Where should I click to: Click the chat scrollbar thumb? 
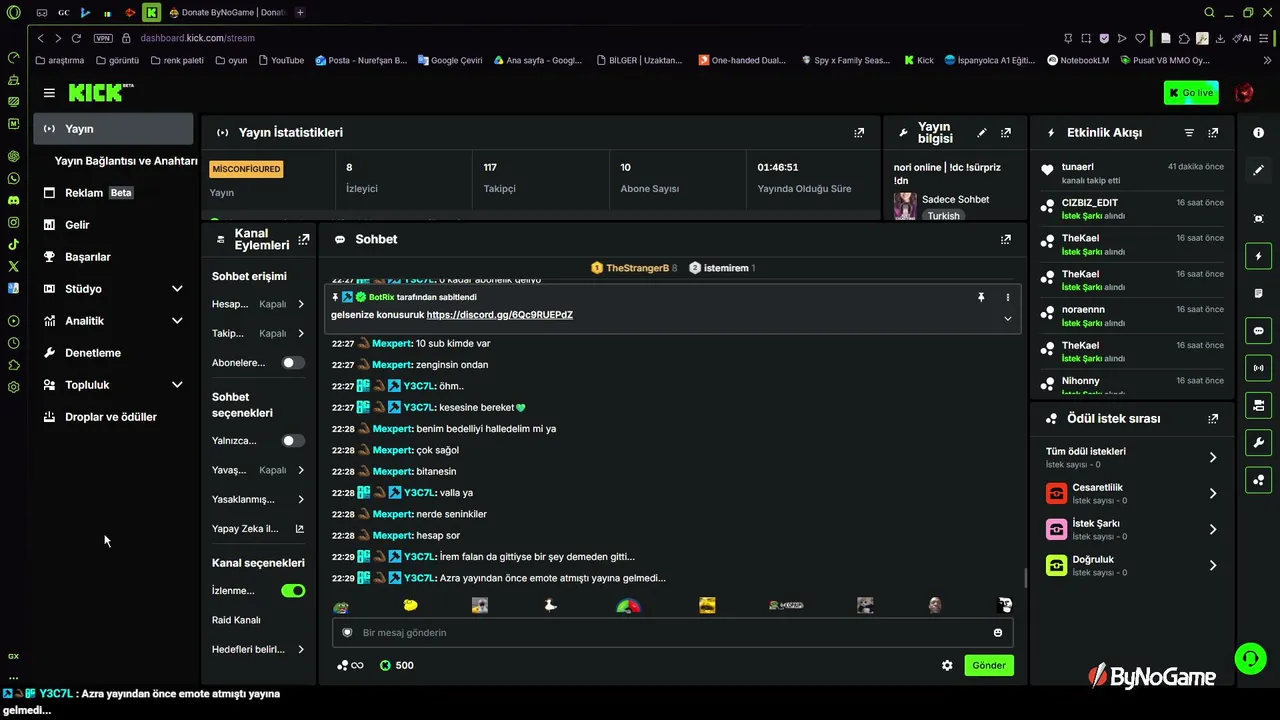[x=1025, y=579]
